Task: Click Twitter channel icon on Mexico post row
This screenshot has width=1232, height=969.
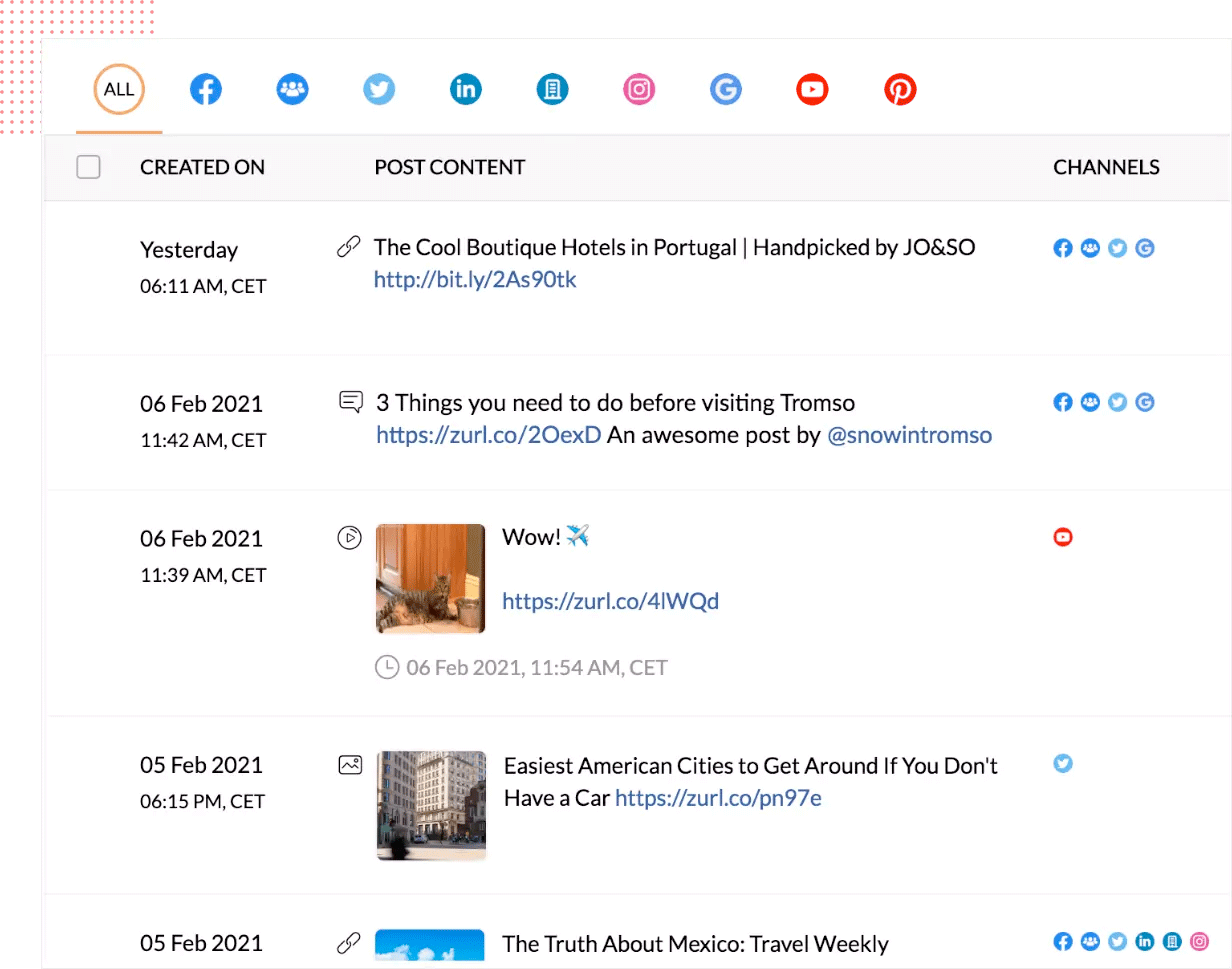Action: (x=1118, y=941)
